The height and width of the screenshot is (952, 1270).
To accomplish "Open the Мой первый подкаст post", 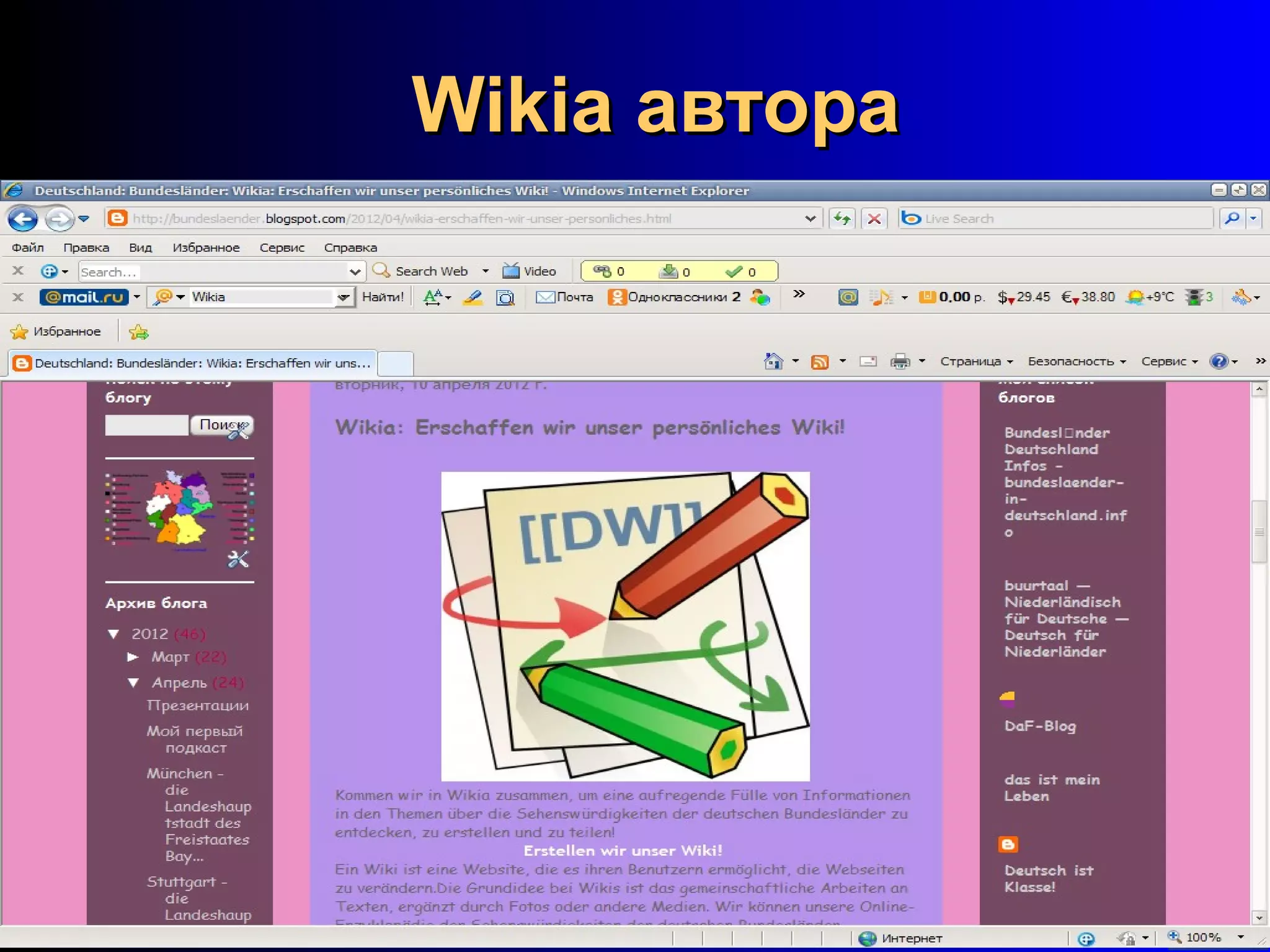I will (195, 739).
